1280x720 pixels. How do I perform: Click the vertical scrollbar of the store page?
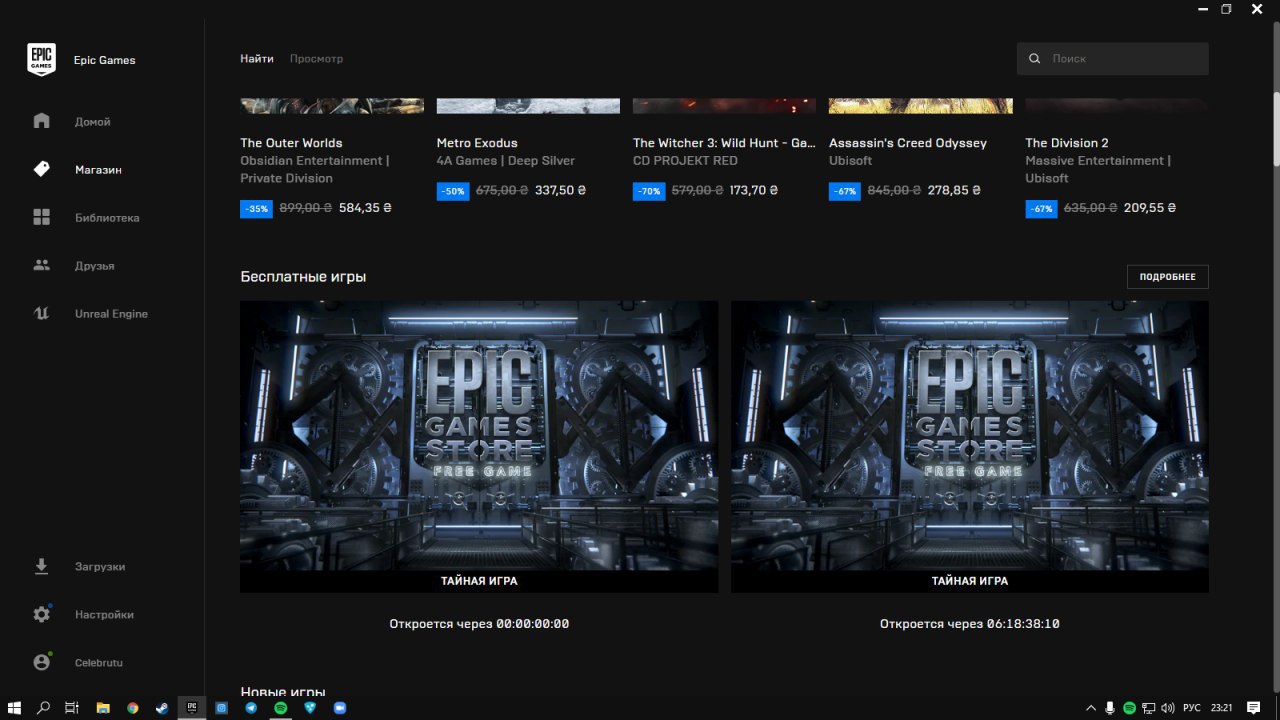point(1276,130)
